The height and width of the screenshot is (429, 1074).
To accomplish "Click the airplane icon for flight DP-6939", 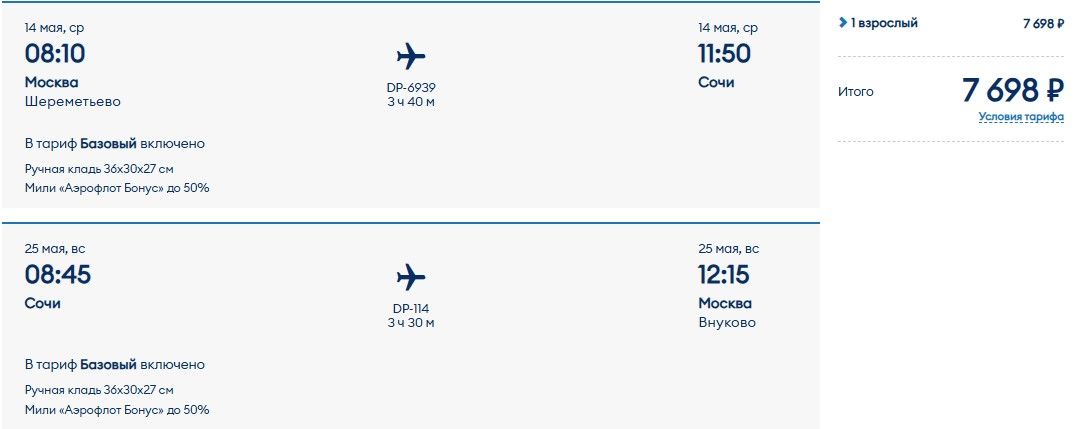I will (411, 56).
